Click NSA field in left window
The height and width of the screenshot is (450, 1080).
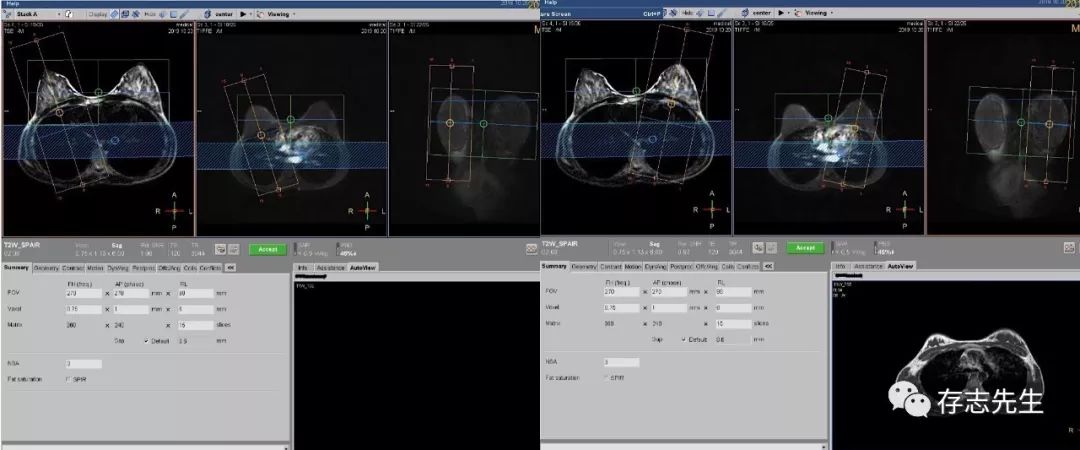[x=84, y=363]
